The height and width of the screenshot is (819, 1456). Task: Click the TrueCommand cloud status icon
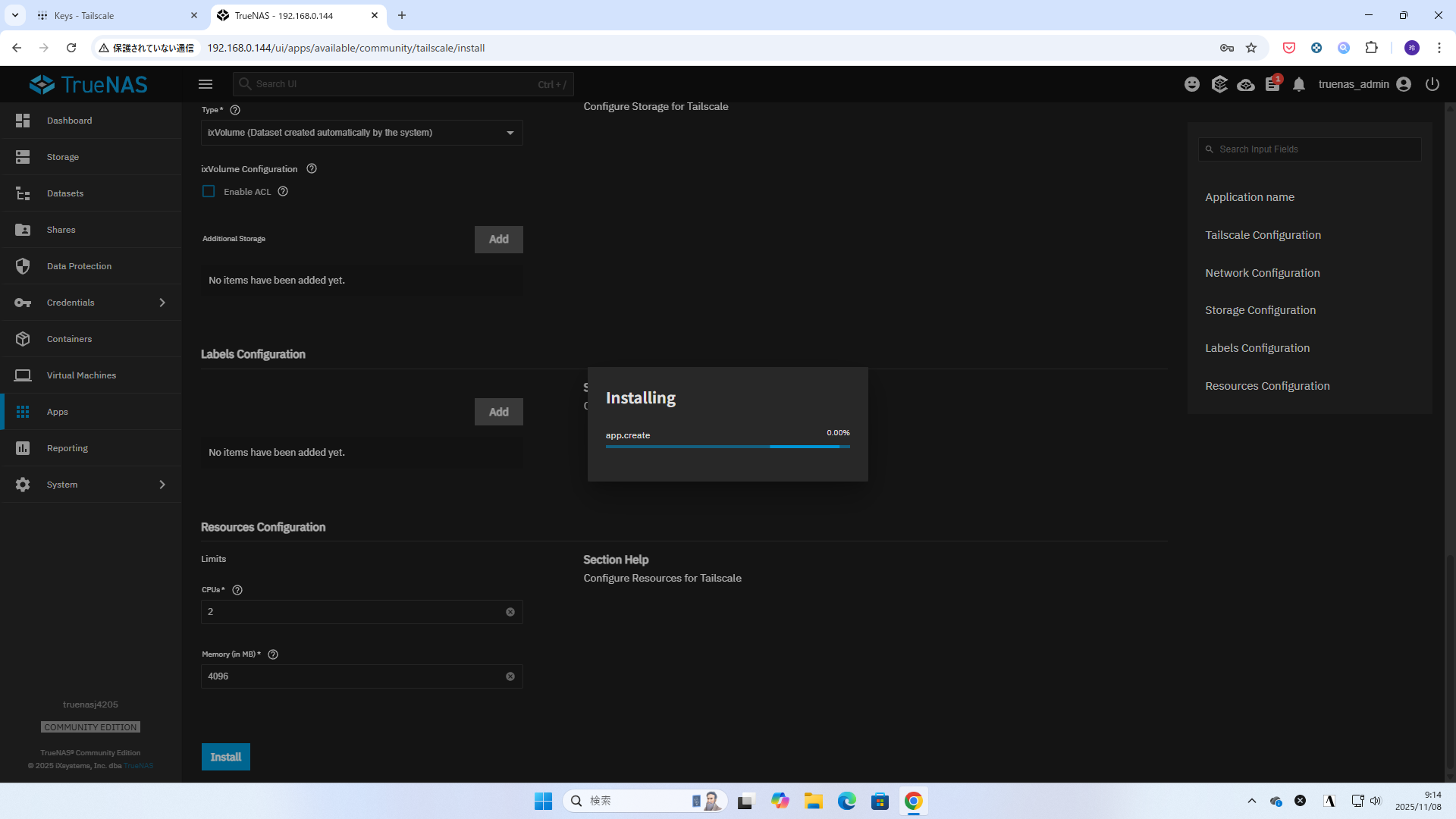1245,84
